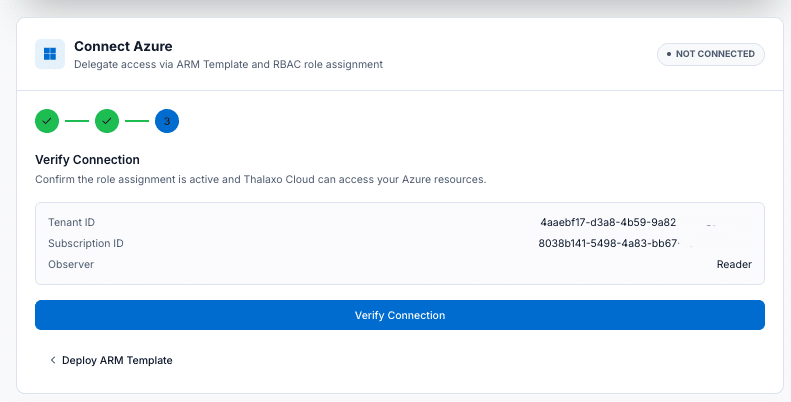The height and width of the screenshot is (402, 791).
Task: Click the Tenant ID label
Action: point(71,222)
